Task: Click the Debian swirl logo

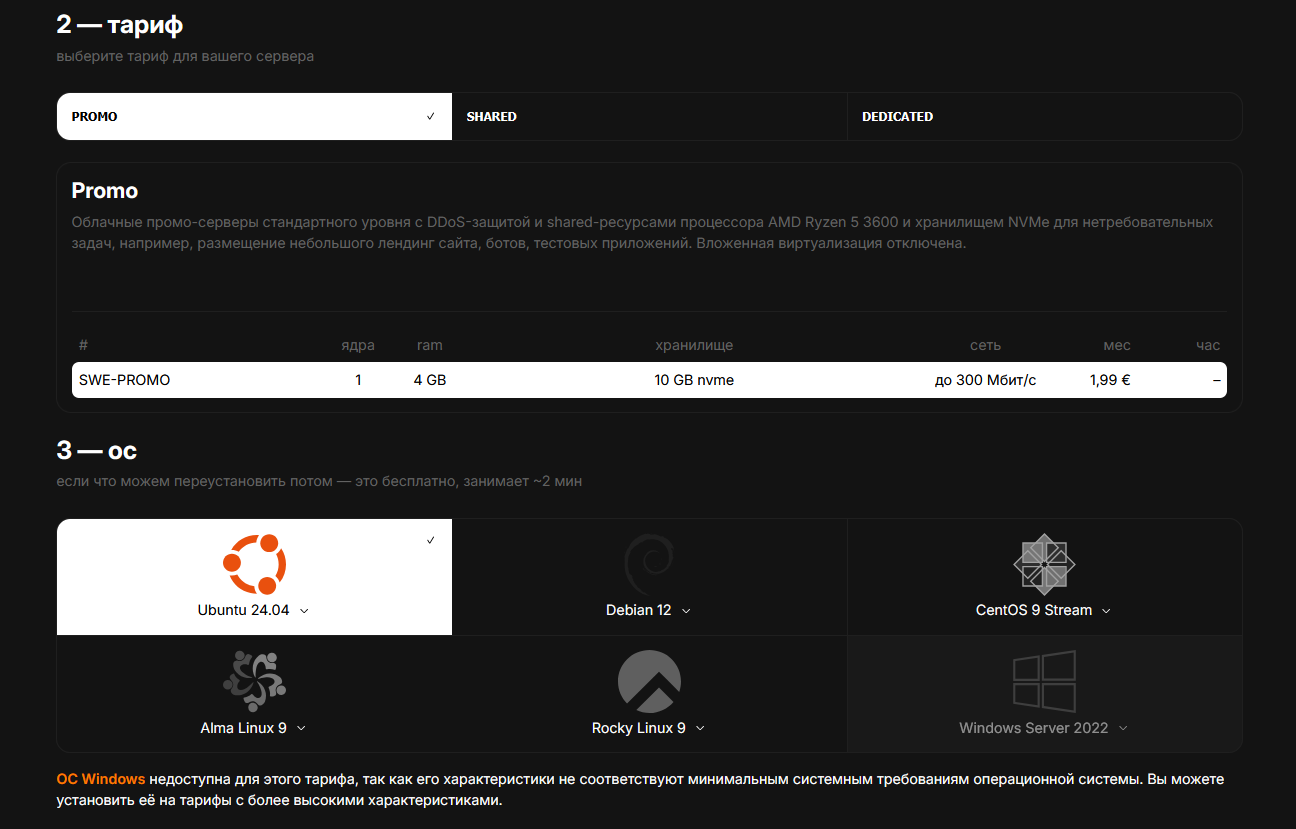Action: tap(648, 564)
